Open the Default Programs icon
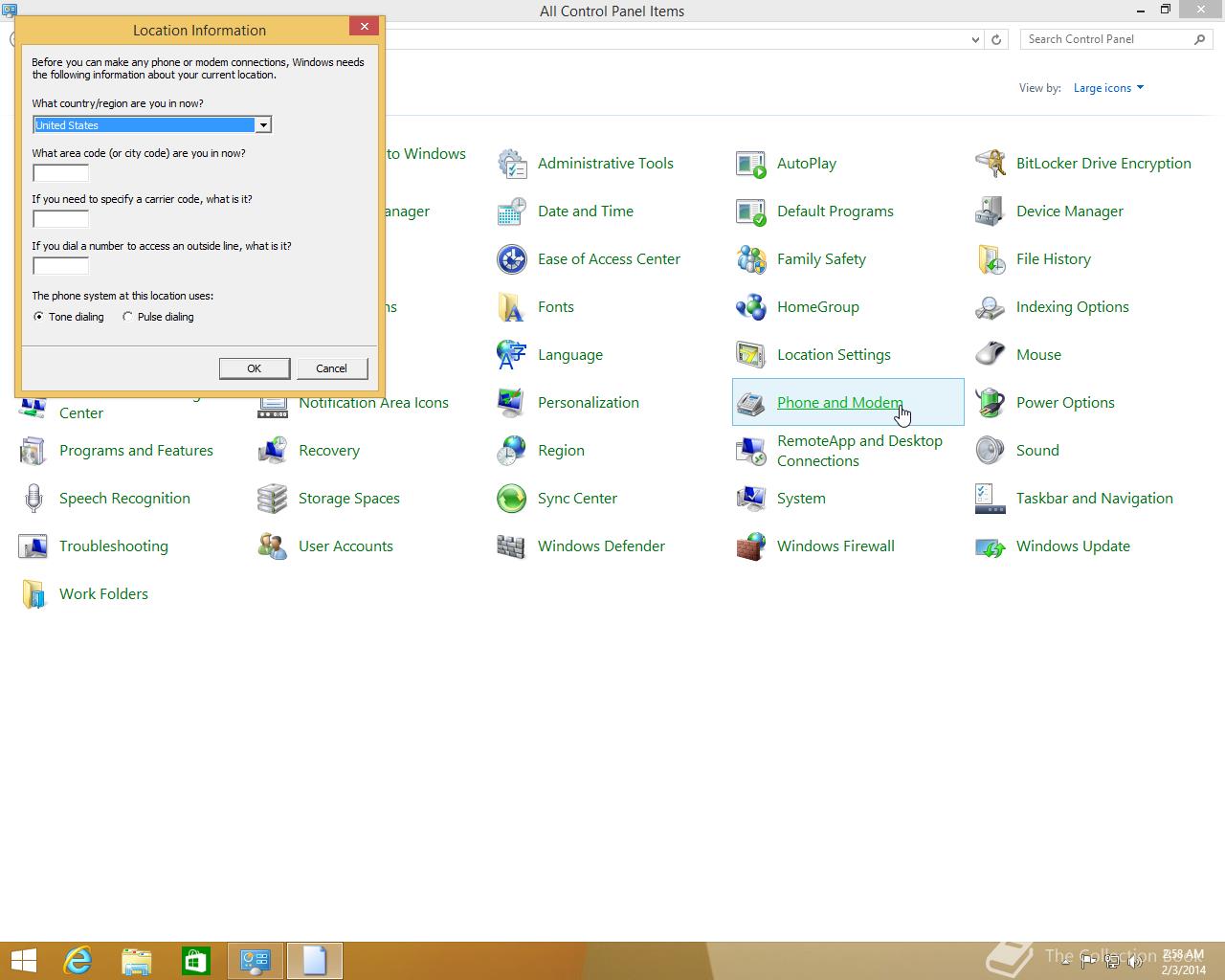The height and width of the screenshot is (980, 1225). click(751, 212)
